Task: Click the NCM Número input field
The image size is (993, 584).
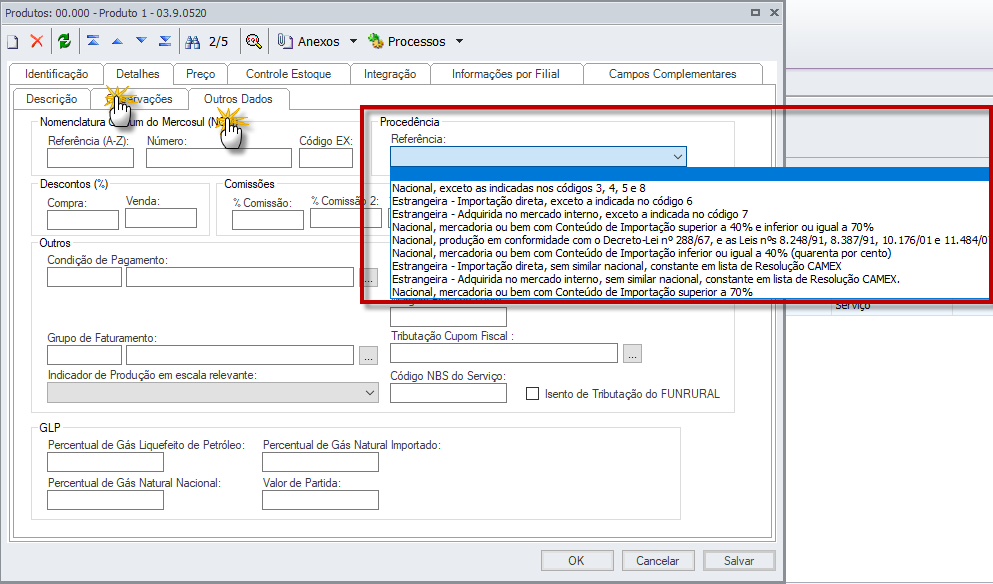Action: click(219, 158)
